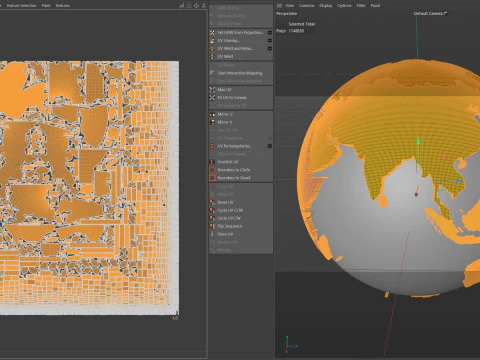Click the move-view icon in UV editor header
The height and width of the screenshot is (360, 480).
click(196, 5)
